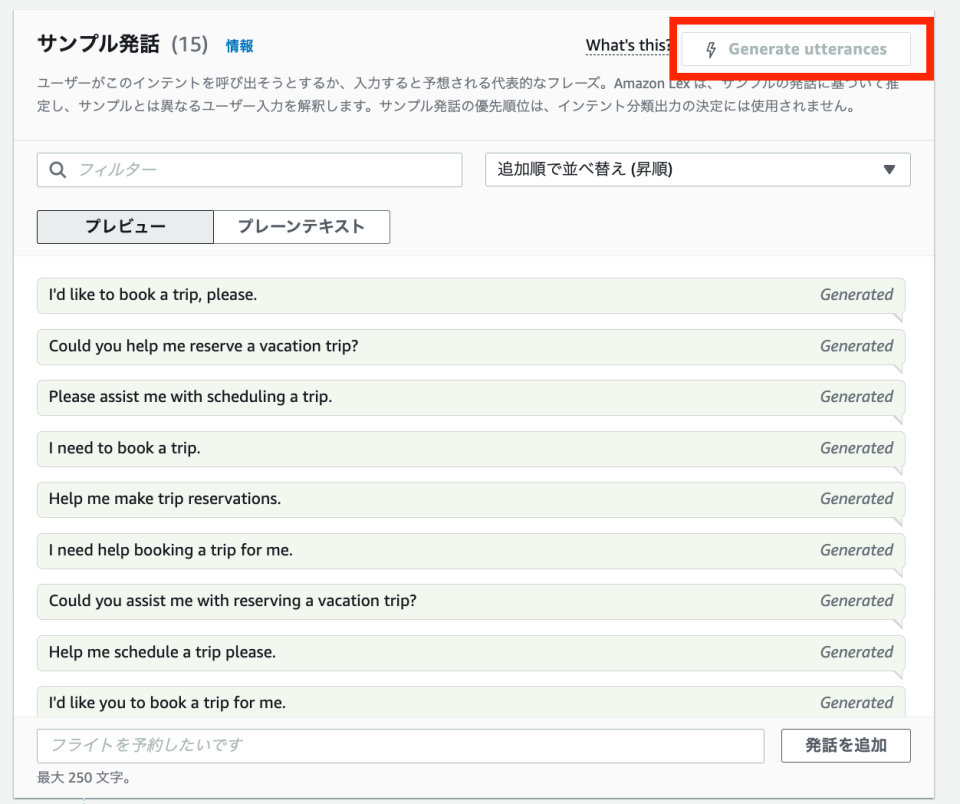Click the Generate utterances button
Image resolution: width=960 pixels, height=804 pixels.
[x=795, y=48]
